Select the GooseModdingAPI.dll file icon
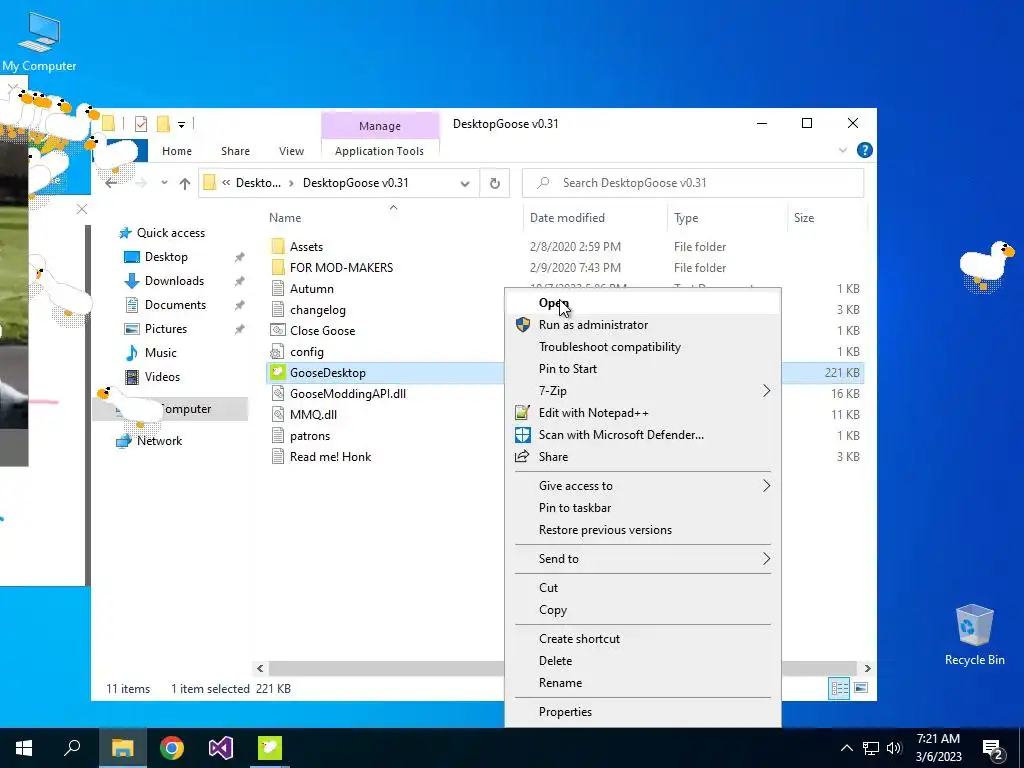 [278, 393]
